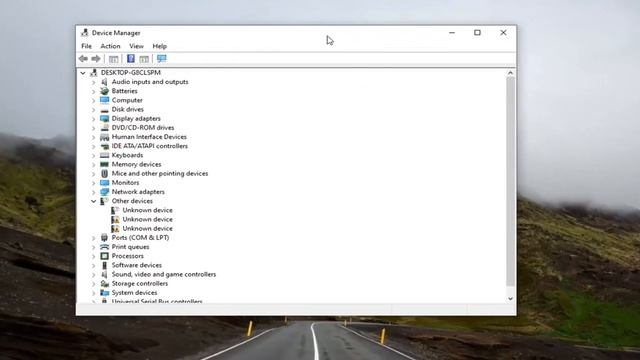Expand the Network adapters node arrow

pyautogui.click(x=93, y=192)
